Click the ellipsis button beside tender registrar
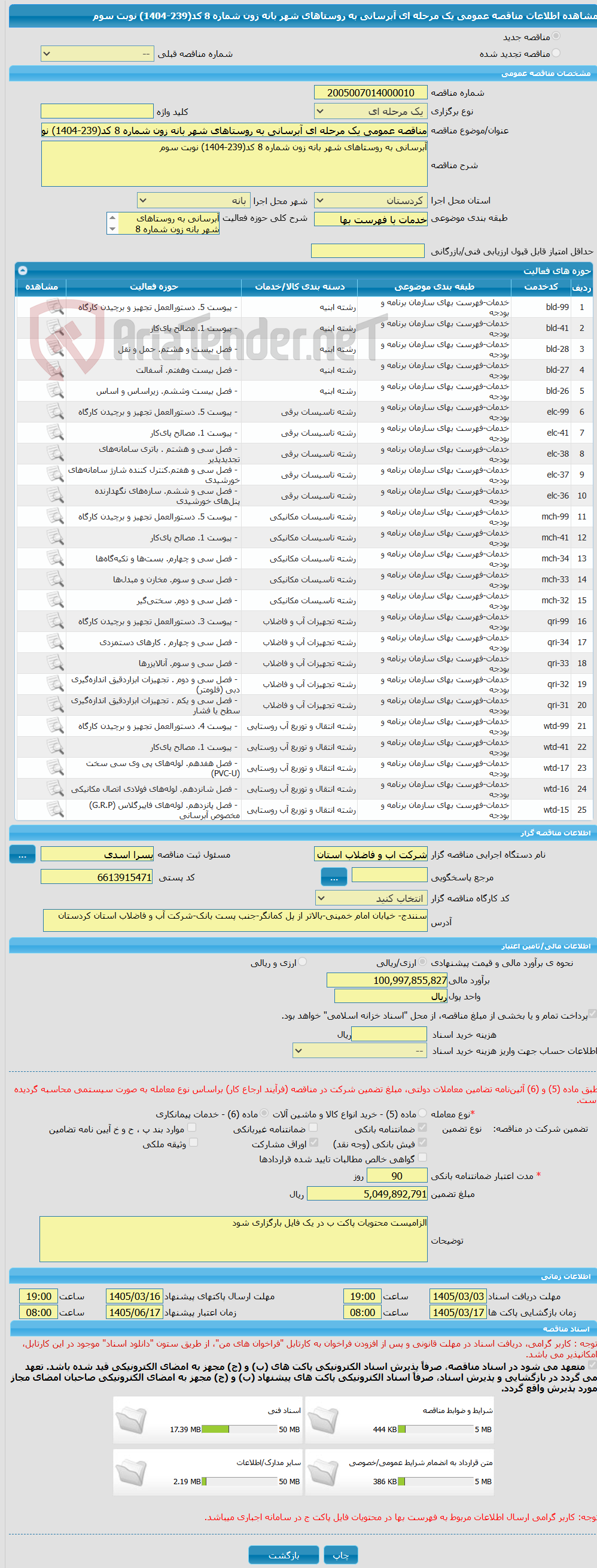597x1568 pixels. point(23,855)
